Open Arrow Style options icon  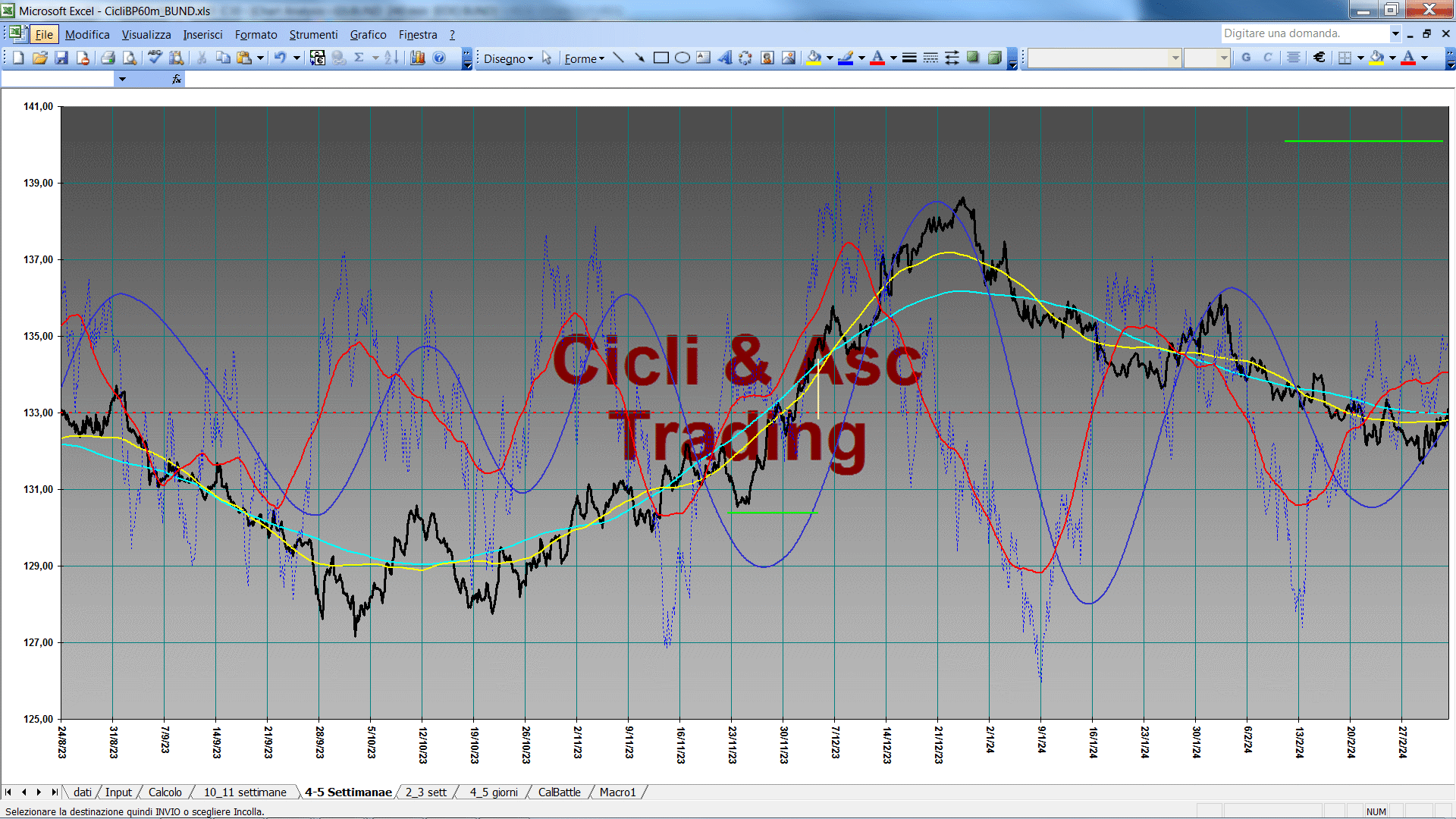952,58
